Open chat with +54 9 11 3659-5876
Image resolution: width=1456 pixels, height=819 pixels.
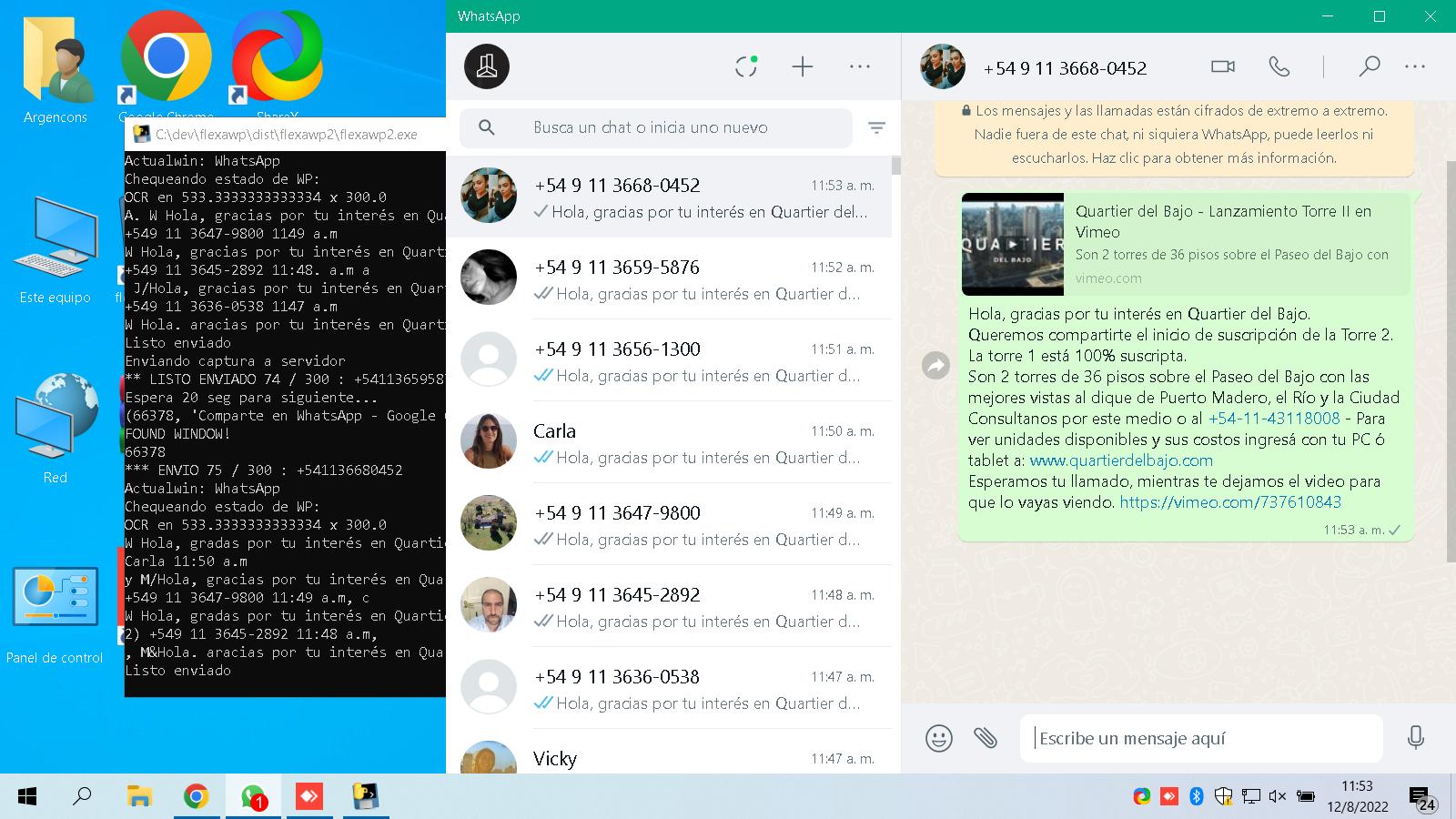point(669,278)
